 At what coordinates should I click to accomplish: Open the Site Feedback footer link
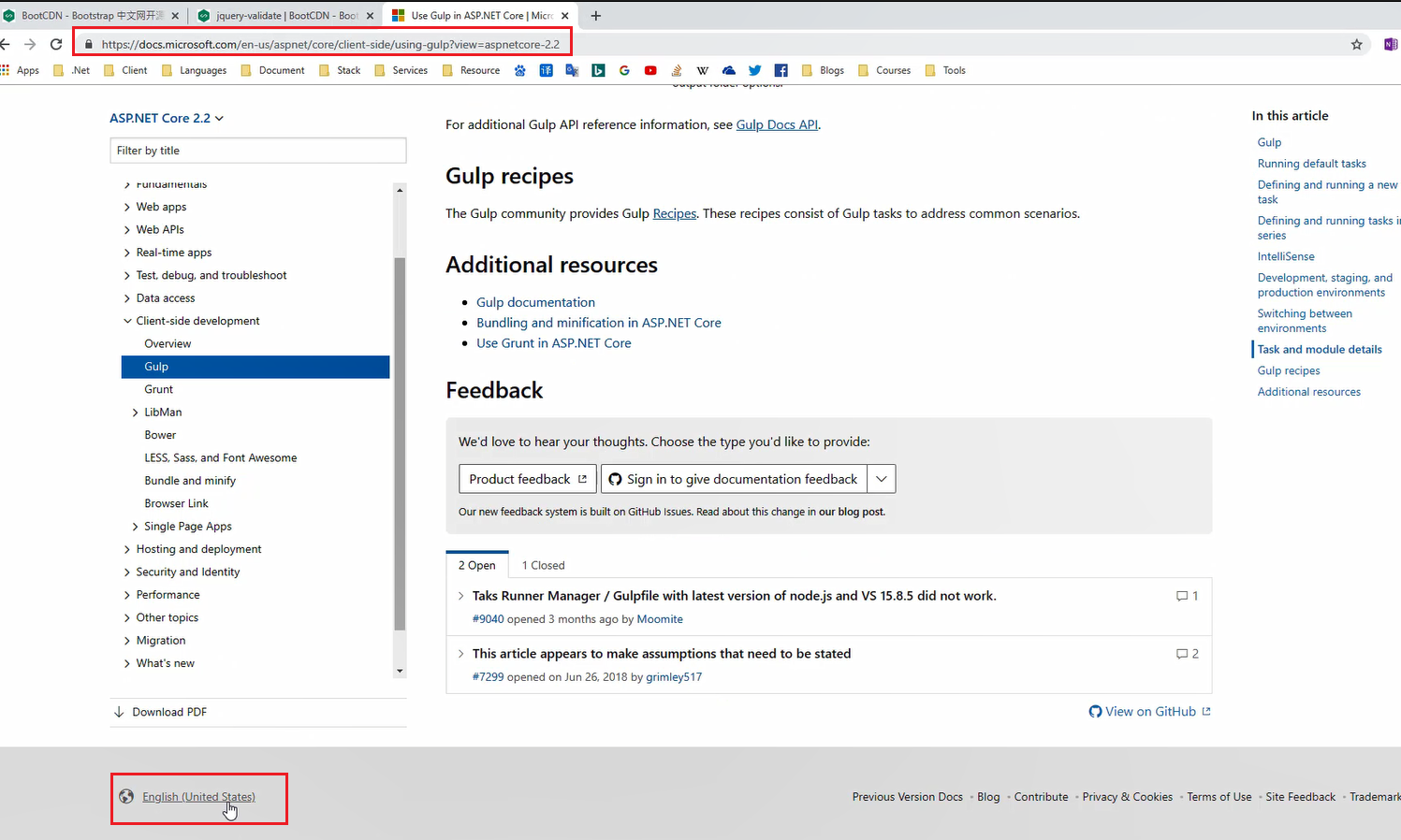tap(1301, 797)
